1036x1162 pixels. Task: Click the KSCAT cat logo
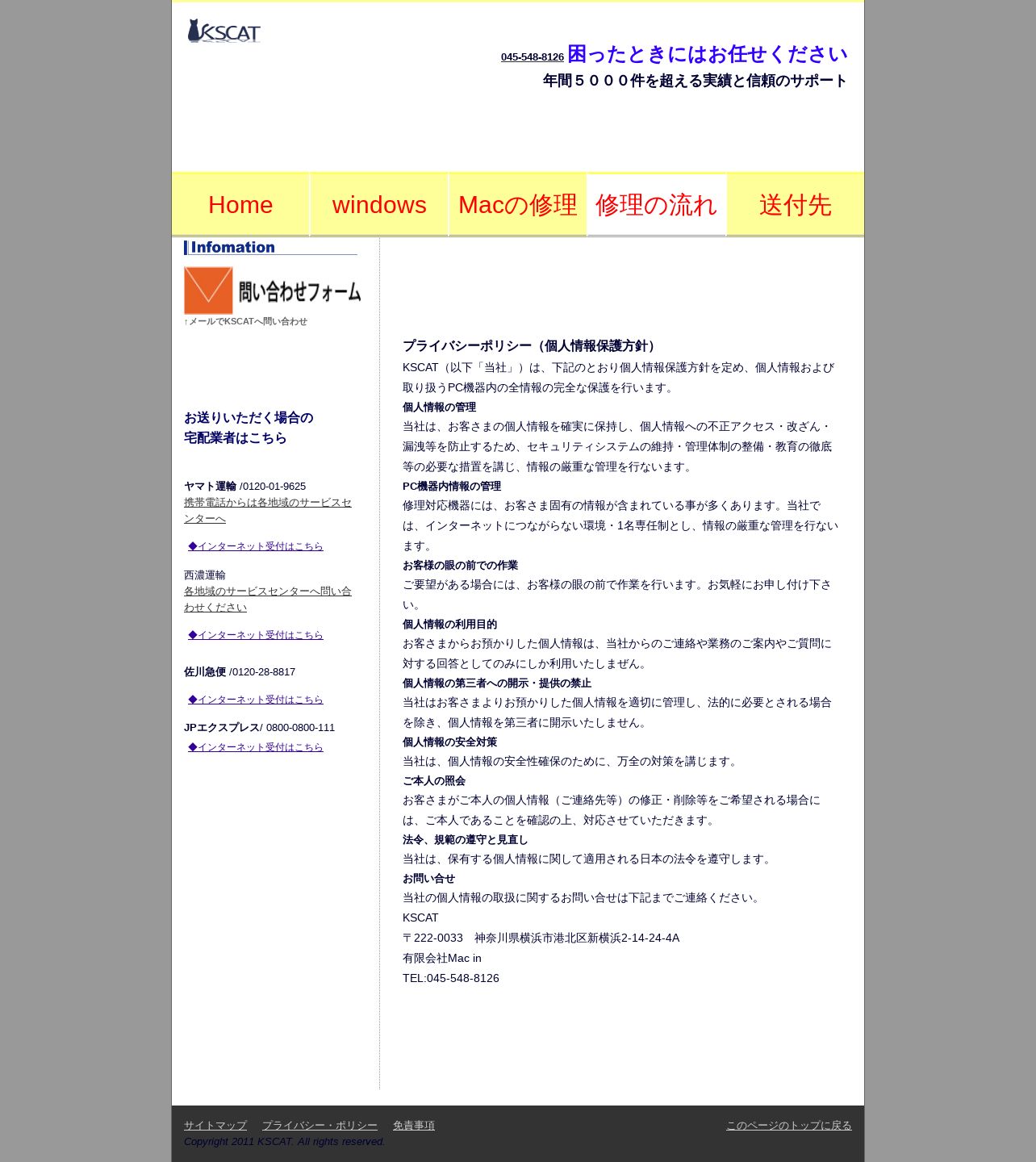(x=223, y=31)
